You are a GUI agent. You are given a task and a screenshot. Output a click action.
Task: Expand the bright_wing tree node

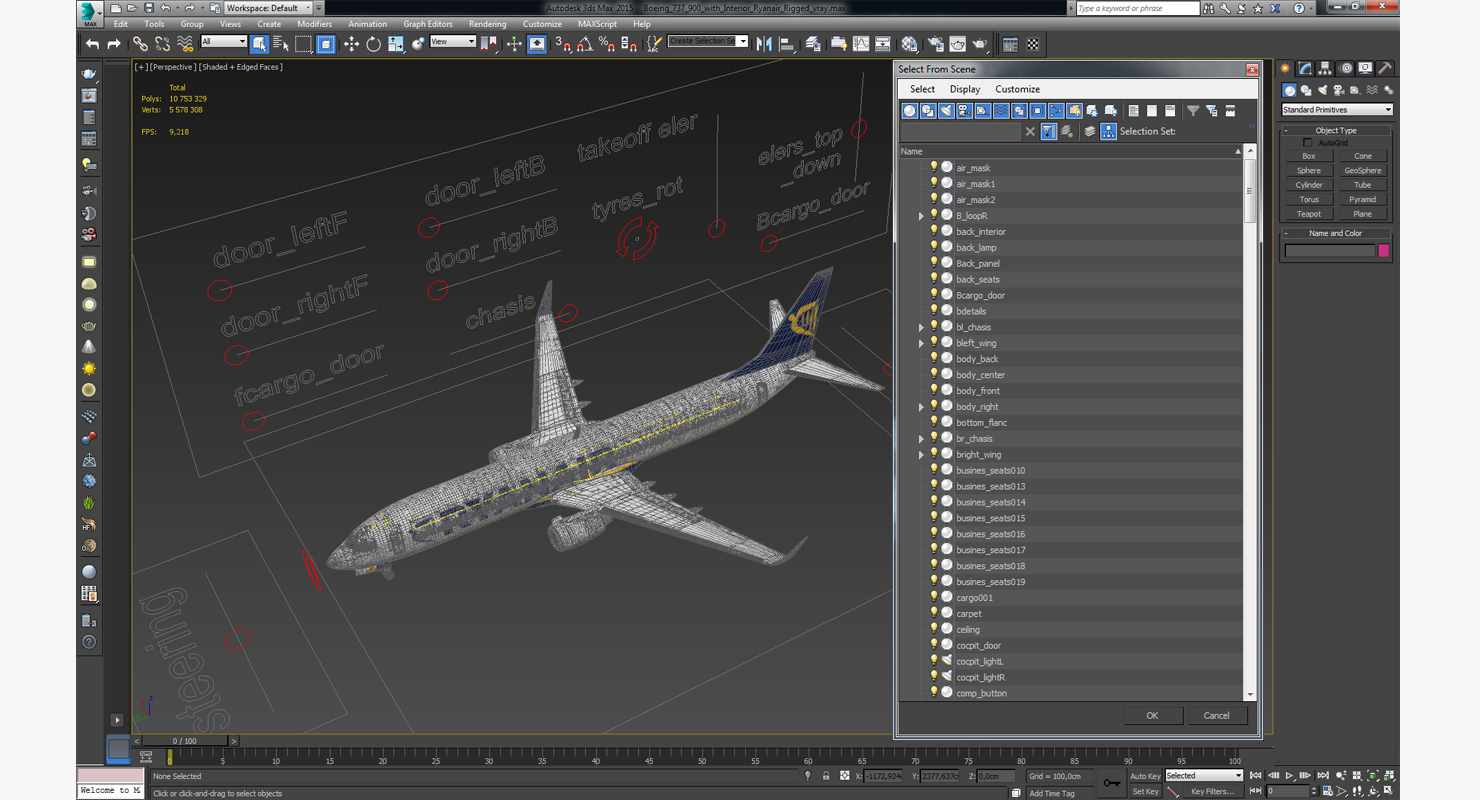click(x=921, y=455)
